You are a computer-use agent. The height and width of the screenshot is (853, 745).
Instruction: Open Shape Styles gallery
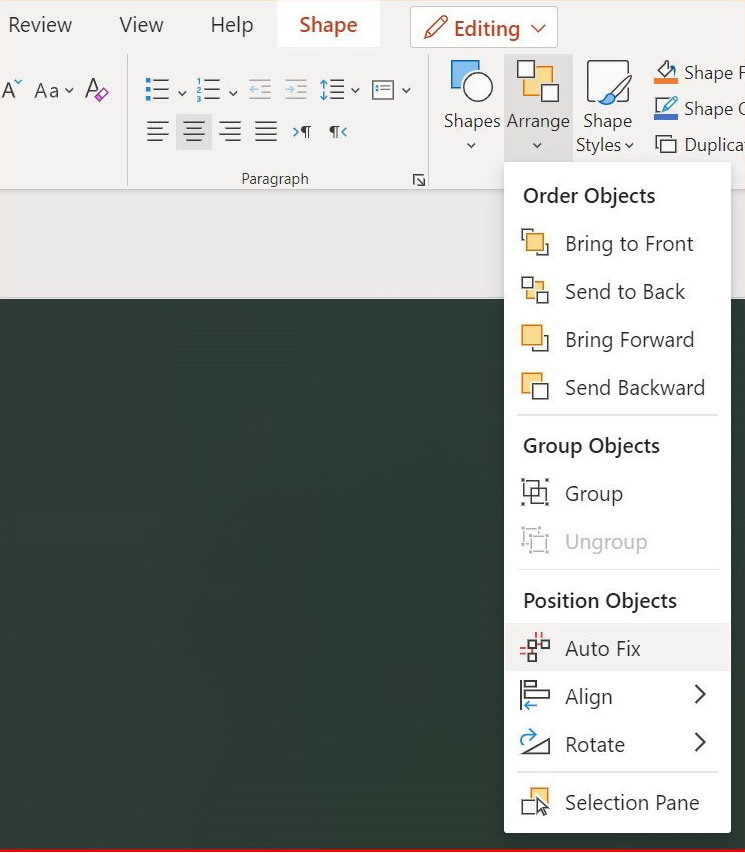pyautogui.click(x=607, y=107)
